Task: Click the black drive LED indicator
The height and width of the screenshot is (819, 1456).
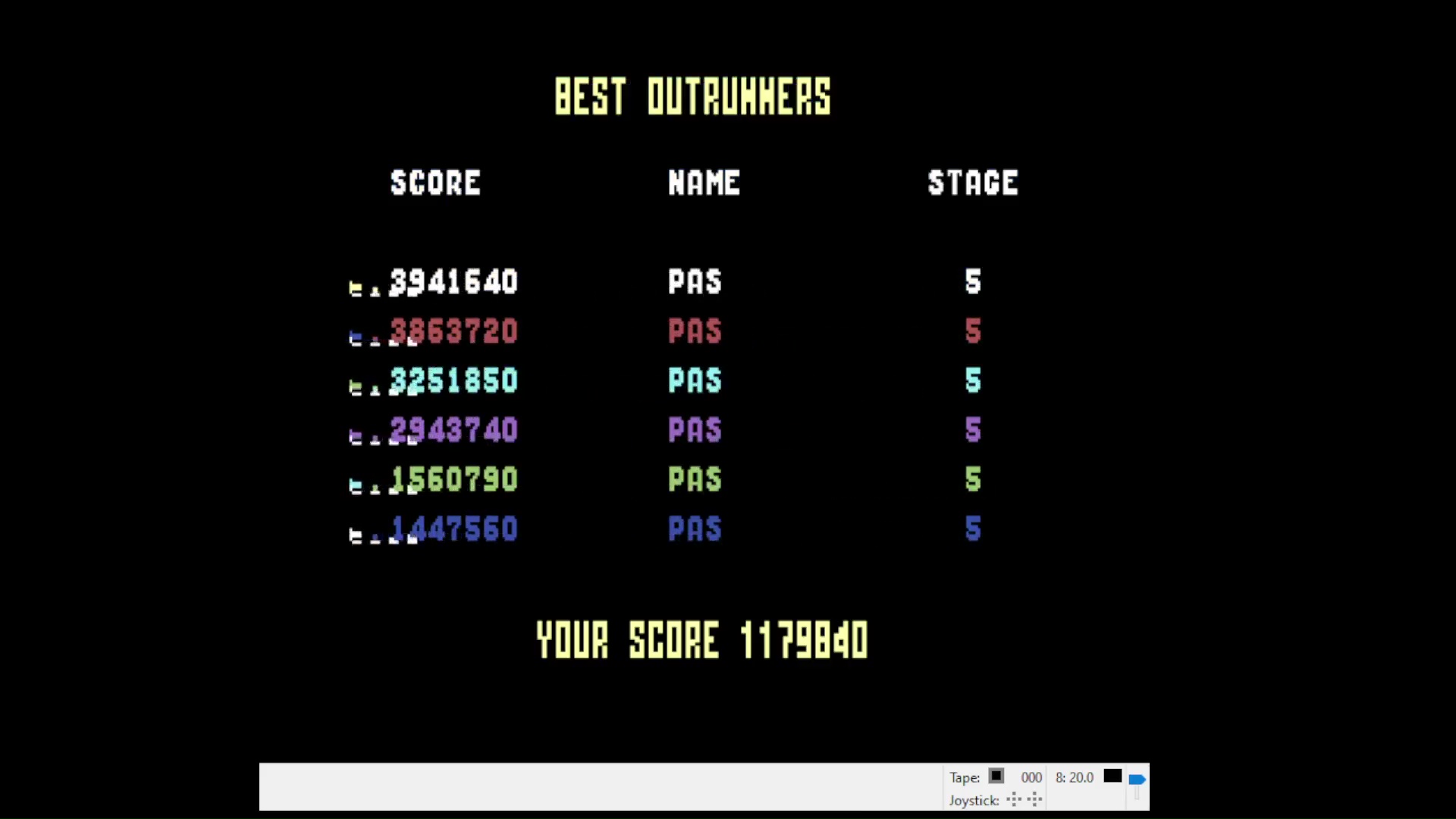Action: (1112, 776)
